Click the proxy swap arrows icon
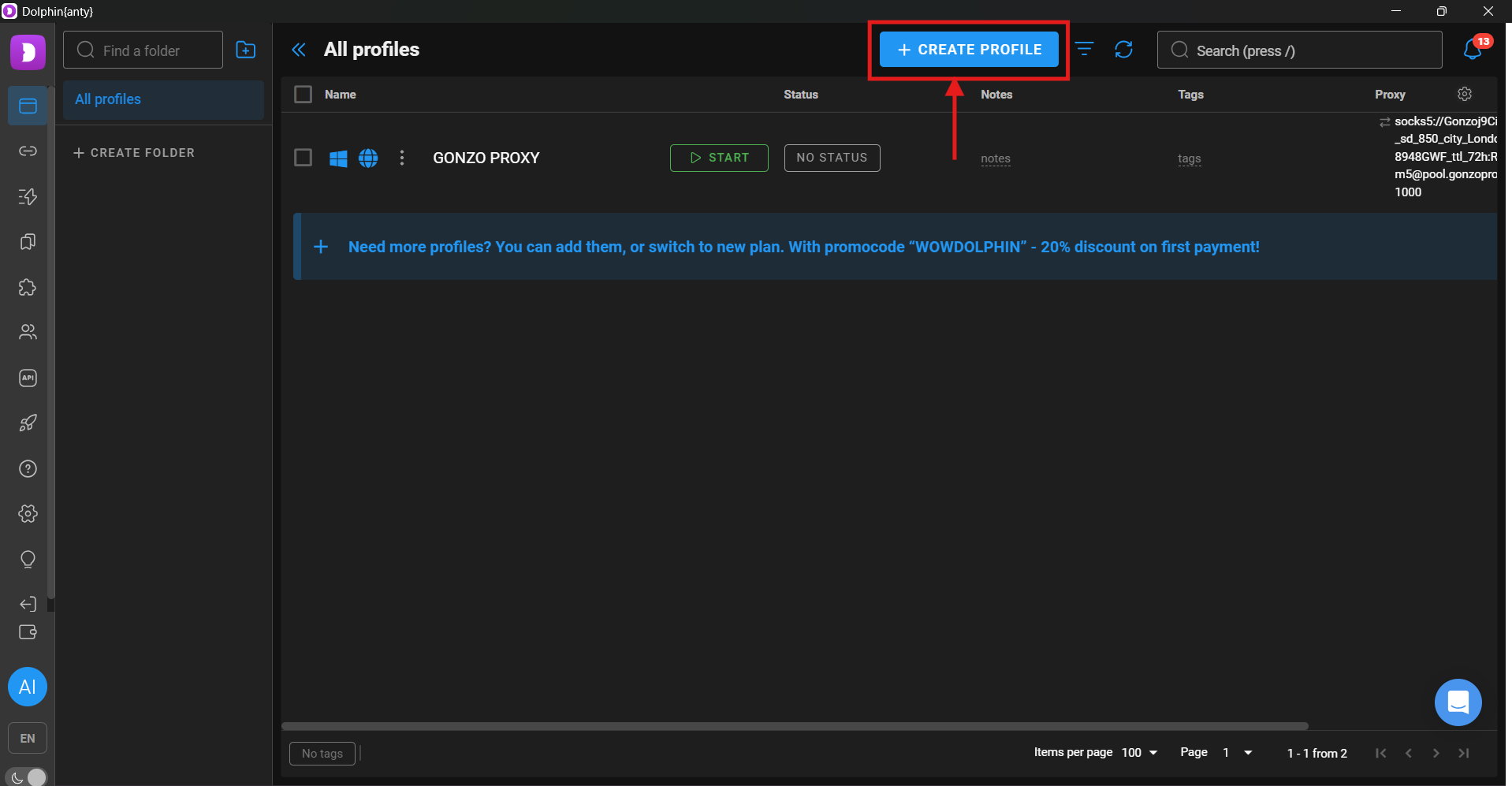 pyautogui.click(x=1384, y=122)
